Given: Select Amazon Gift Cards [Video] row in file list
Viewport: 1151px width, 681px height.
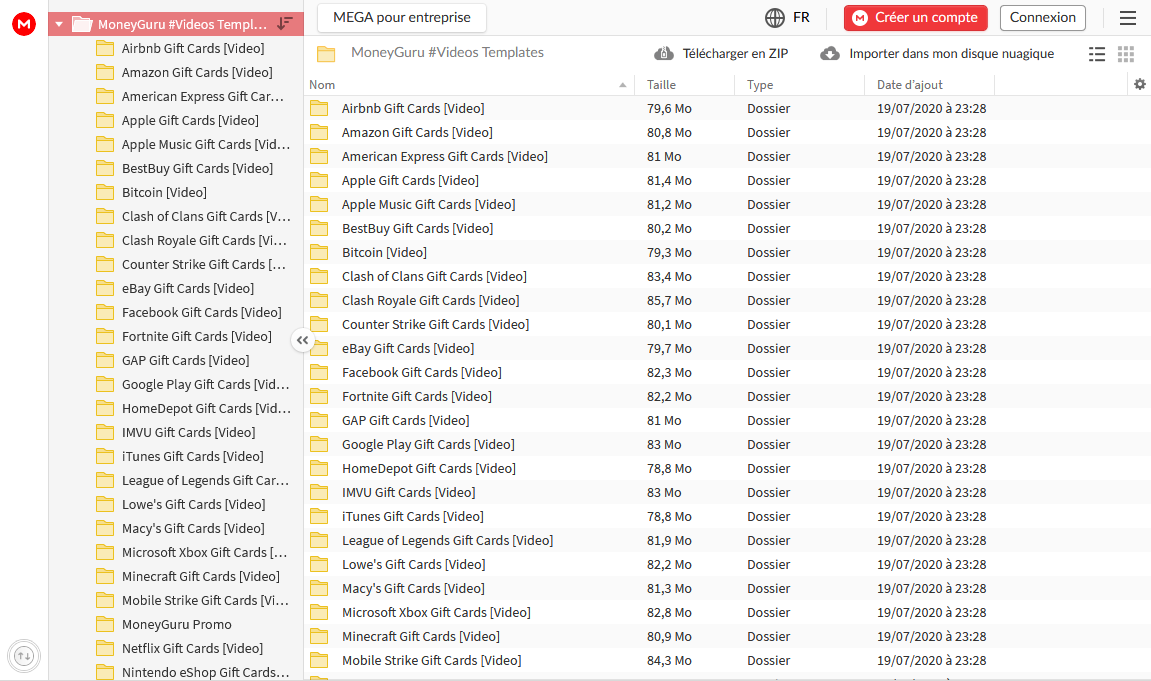Looking at the screenshot, I should (x=727, y=133).
